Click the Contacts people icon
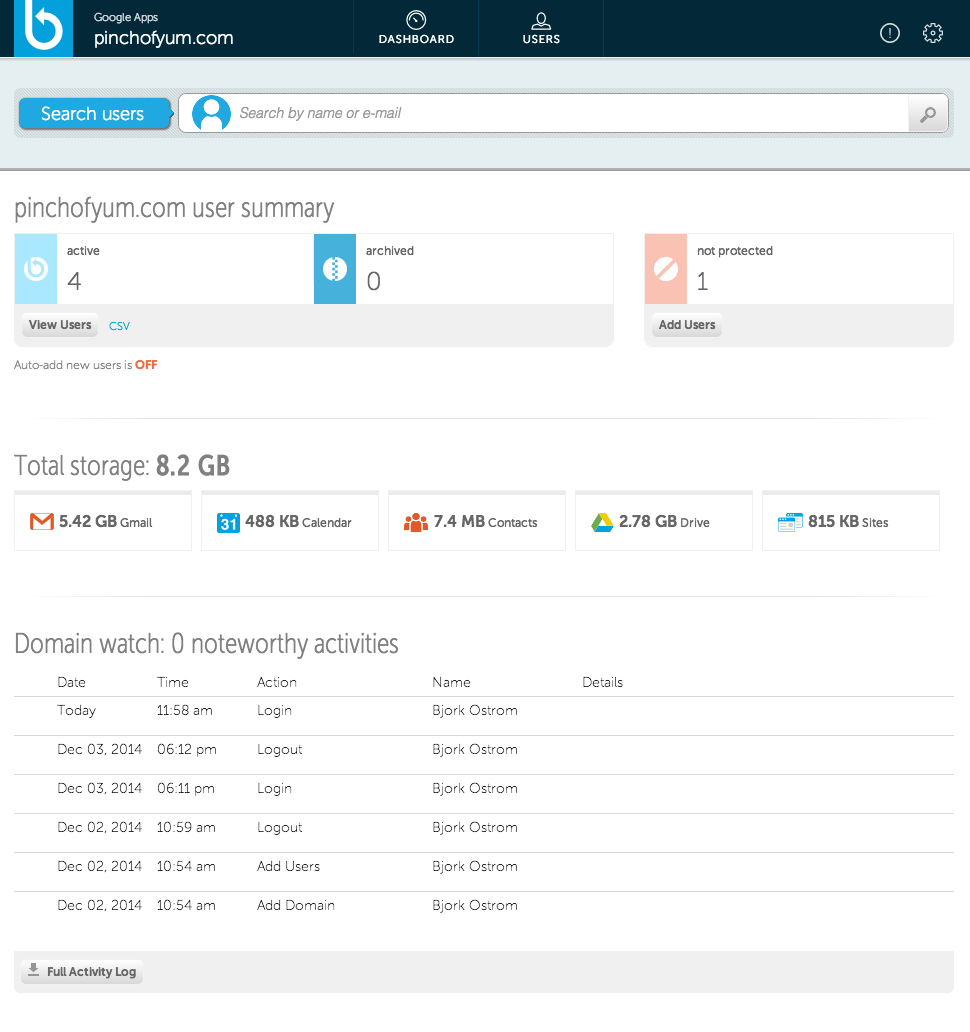The height and width of the screenshot is (1032, 970). tap(415, 523)
